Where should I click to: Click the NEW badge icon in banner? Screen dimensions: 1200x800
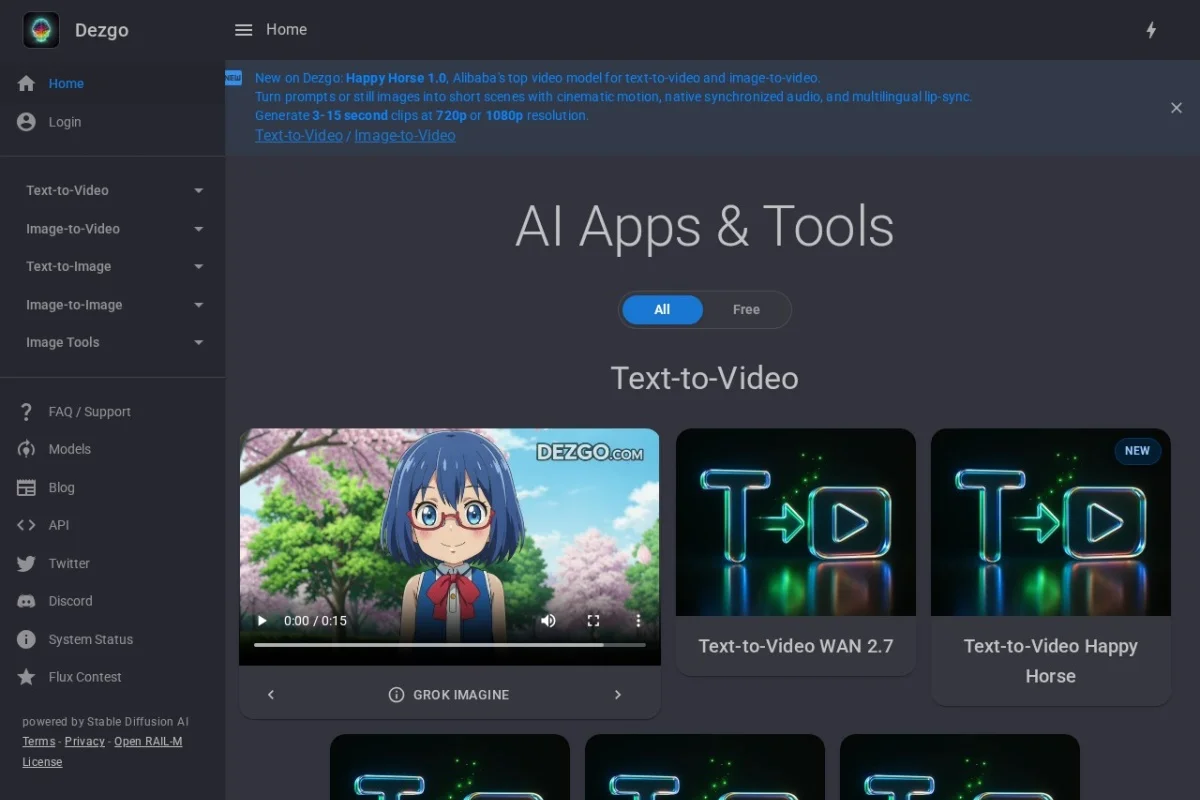(x=233, y=78)
